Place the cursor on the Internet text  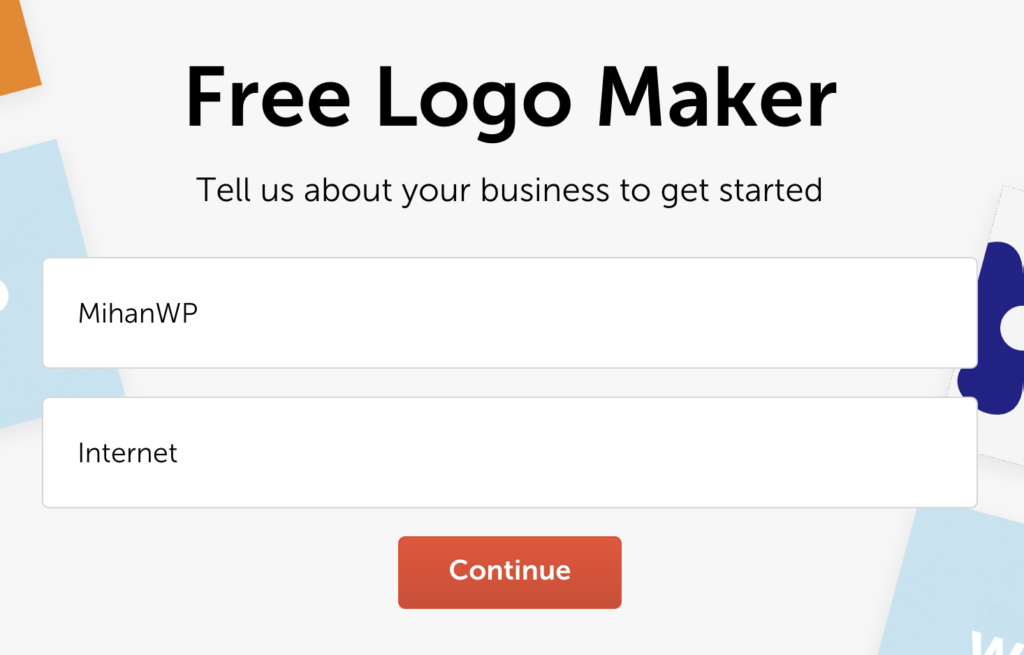coord(127,453)
